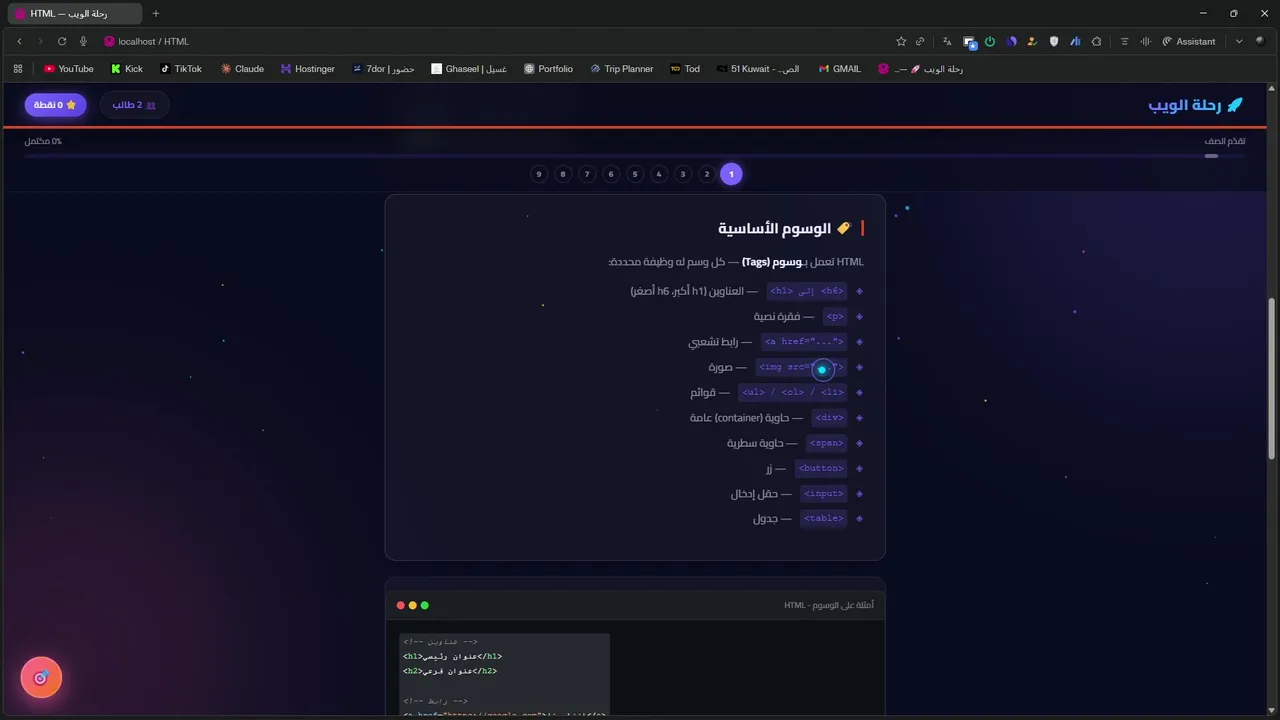This screenshot has width=1280, height=720.
Task: Open the Claude bookmark
Action: point(242,69)
